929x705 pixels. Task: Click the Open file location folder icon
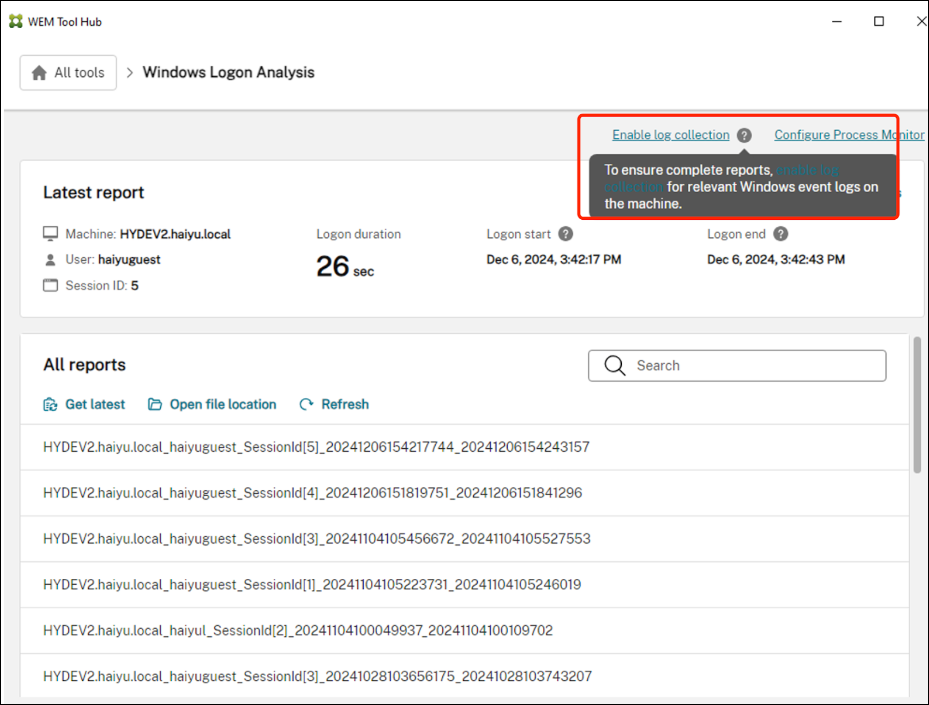click(154, 404)
